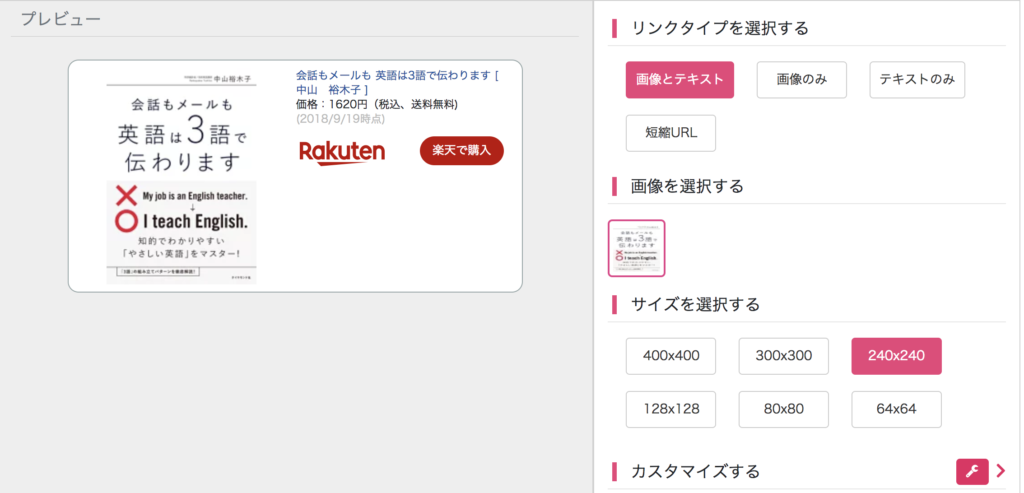Click the カスタマイズする heading

coord(695,471)
